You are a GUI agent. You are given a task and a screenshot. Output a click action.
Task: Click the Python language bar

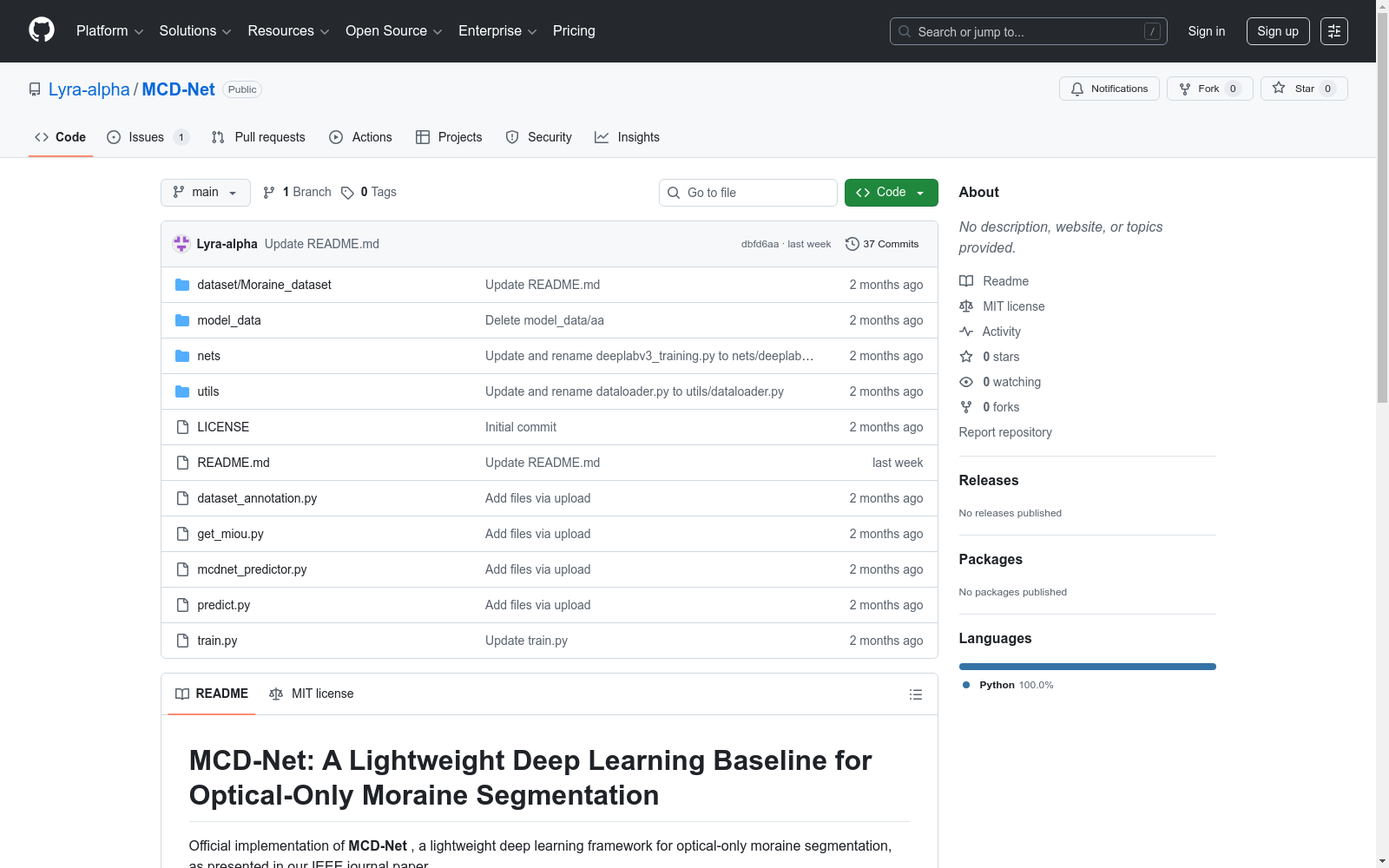click(1088, 667)
